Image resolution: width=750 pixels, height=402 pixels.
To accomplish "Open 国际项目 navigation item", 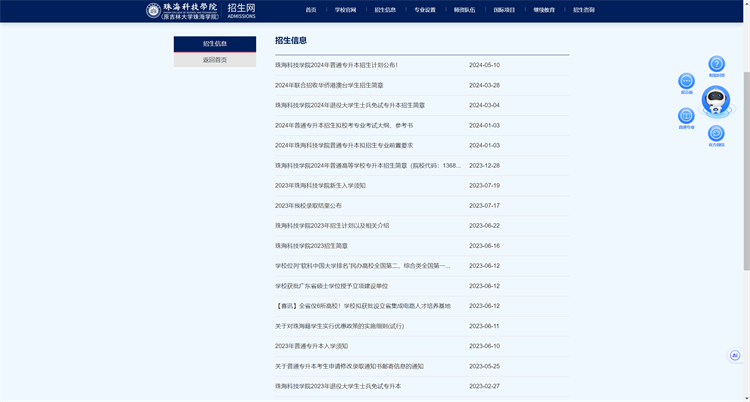I will 505,10.
